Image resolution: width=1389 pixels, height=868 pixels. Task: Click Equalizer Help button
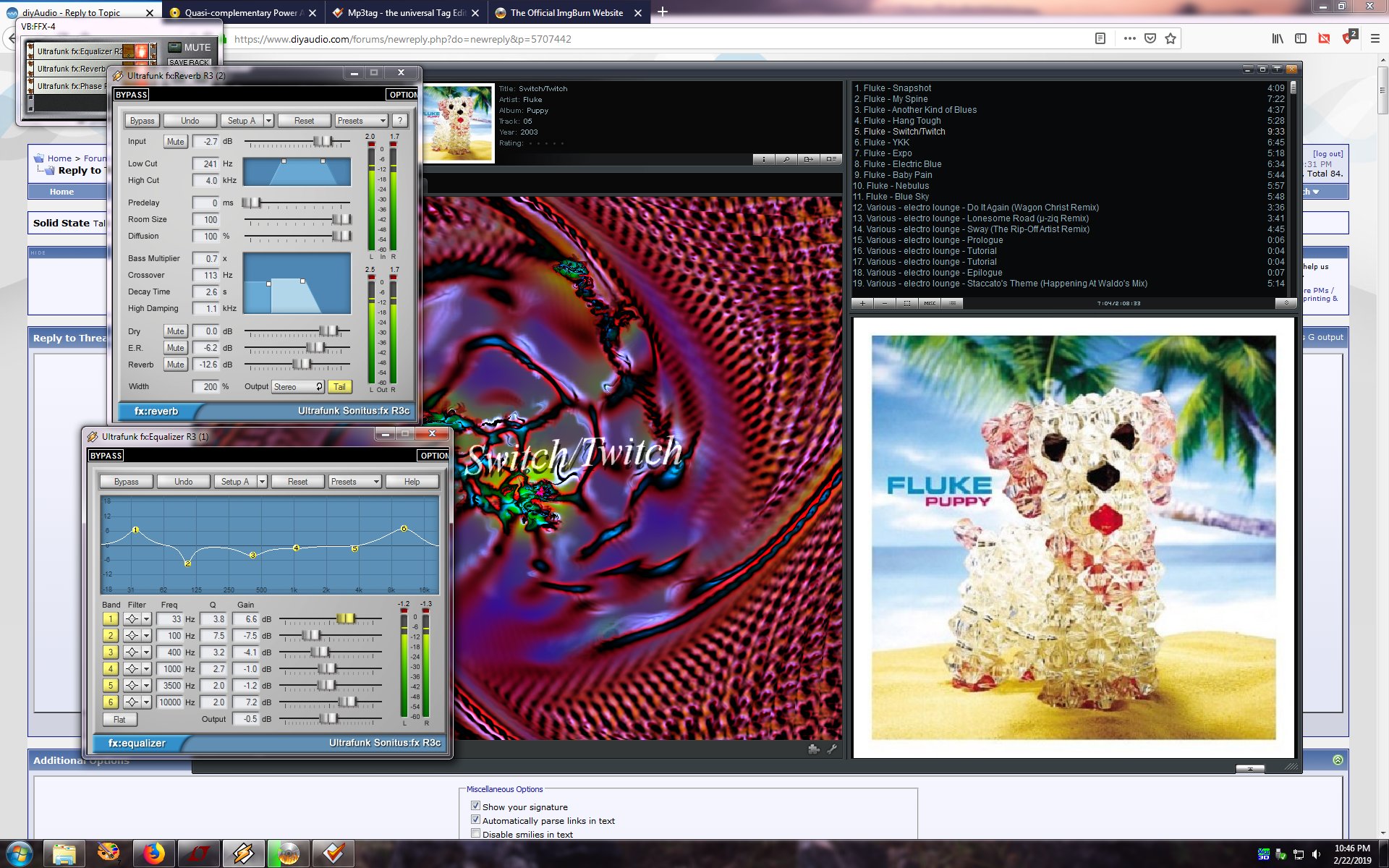click(x=412, y=482)
